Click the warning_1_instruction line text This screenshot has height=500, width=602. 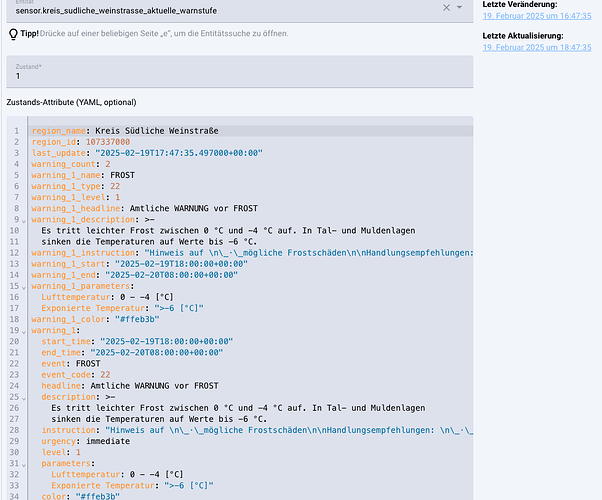click(x=250, y=252)
